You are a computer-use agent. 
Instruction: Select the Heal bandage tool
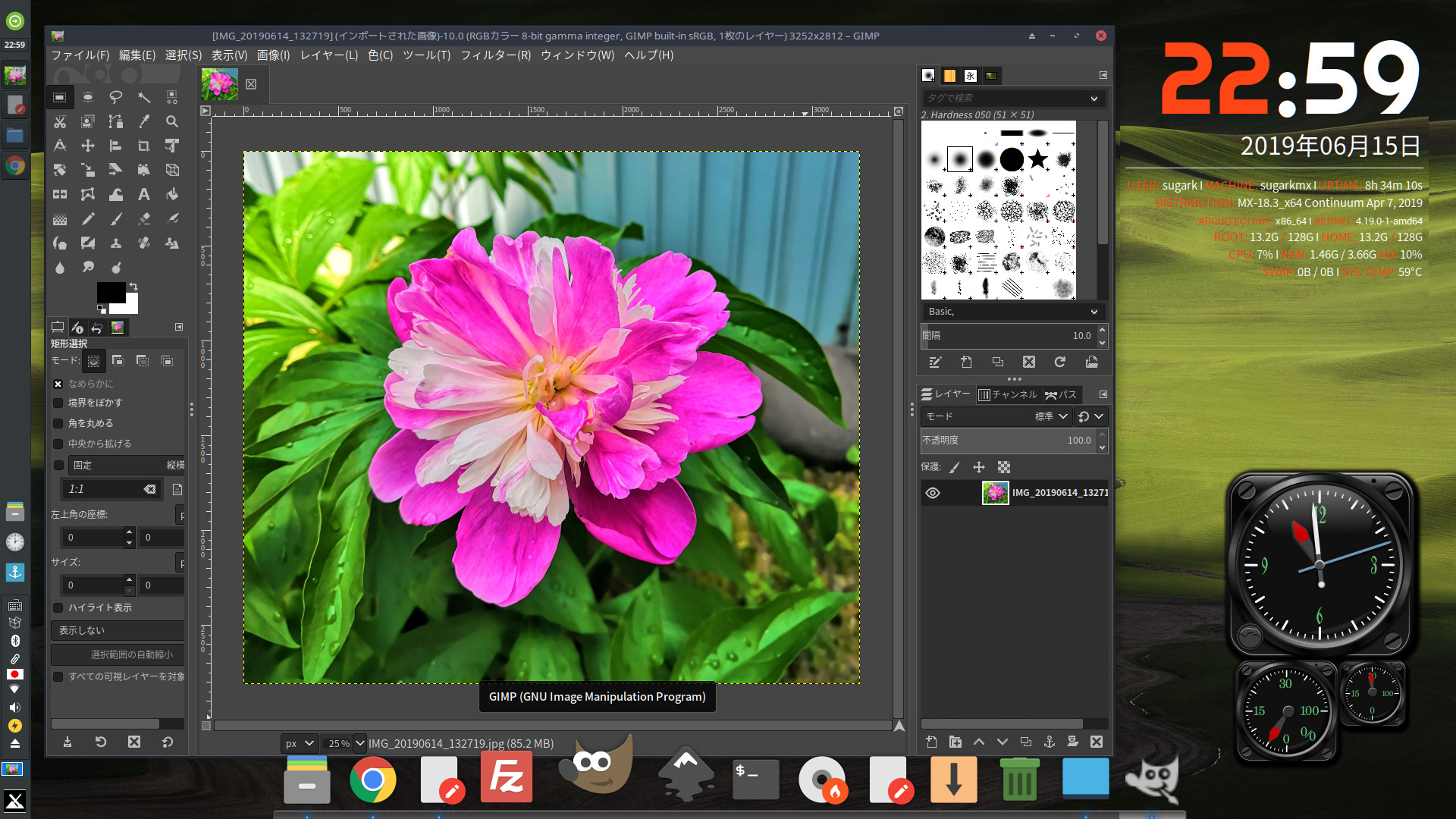(x=144, y=243)
